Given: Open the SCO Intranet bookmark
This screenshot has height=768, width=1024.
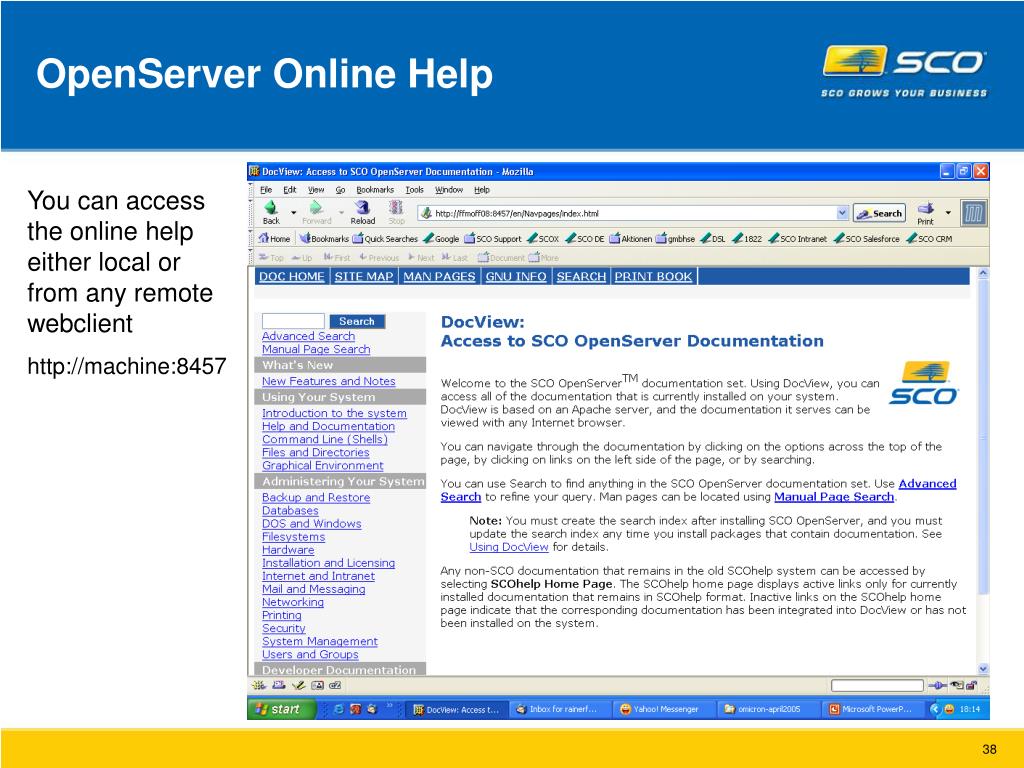Looking at the screenshot, I should (797, 238).
